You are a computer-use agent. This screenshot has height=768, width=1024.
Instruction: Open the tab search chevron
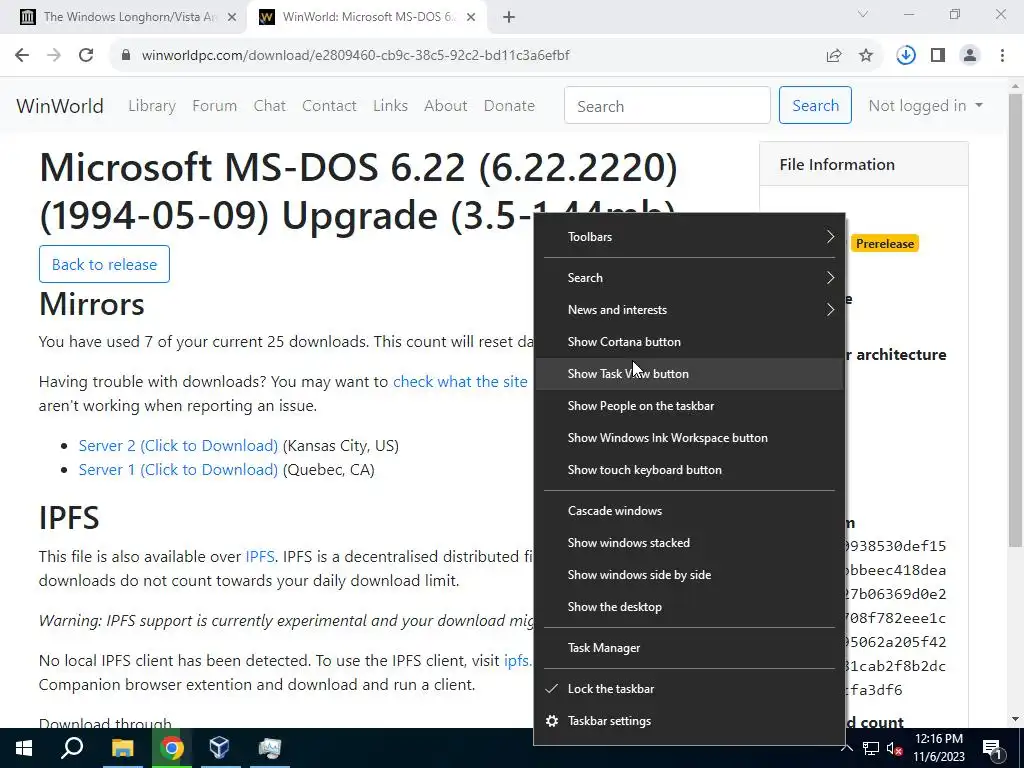(x=863, y=14)
